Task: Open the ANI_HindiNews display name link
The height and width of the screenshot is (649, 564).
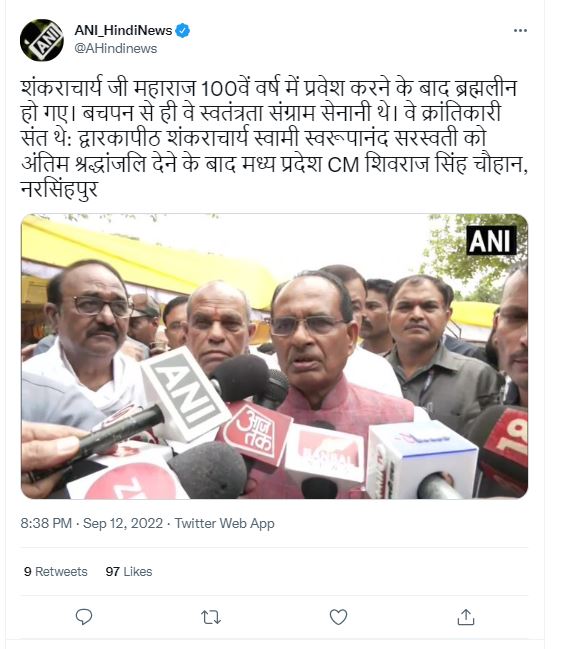Action: (123, 31)
